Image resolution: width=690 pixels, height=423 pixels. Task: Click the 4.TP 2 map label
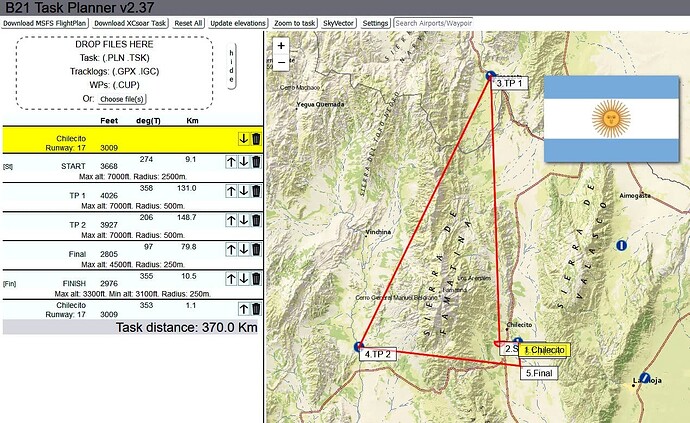coord(378,354)
